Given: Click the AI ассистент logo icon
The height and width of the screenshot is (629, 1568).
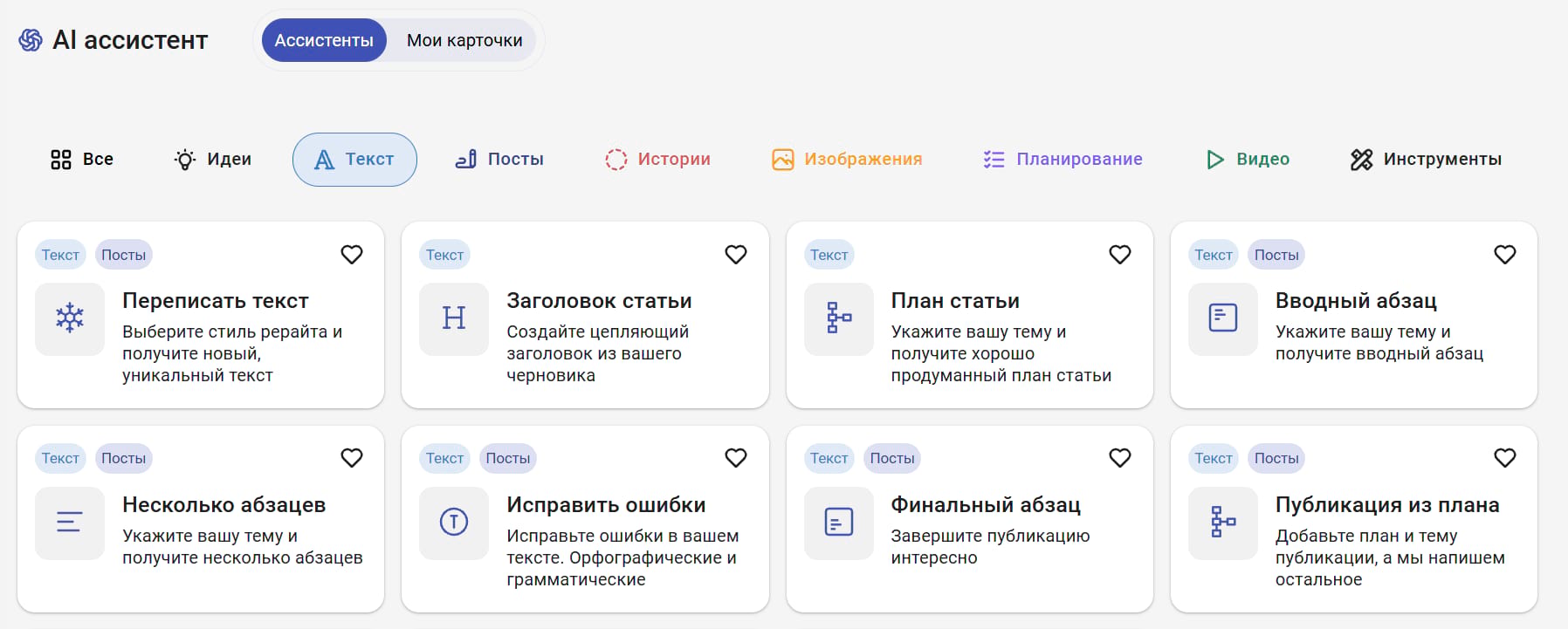Looking at the screenshot, I should (x=31, y=40).
